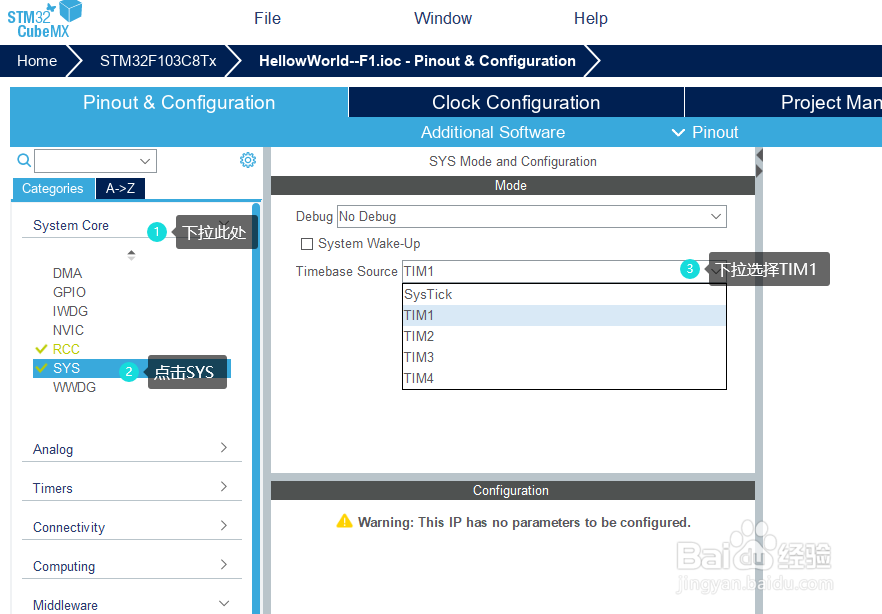882x614 pixels.
Task: Go to the Home breadcrumb
Action: click(37, 61)
